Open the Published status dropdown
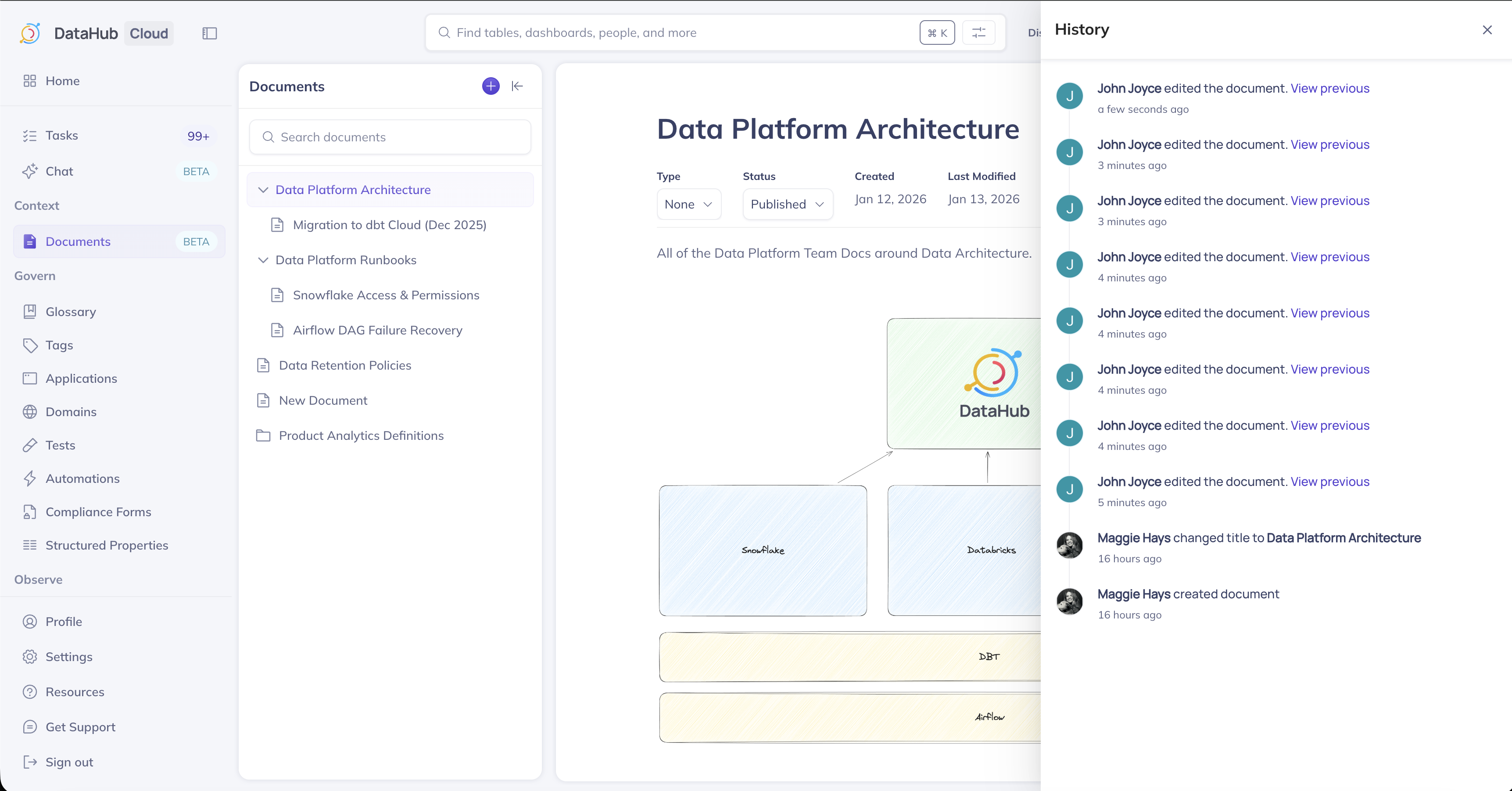This screenshot has height=791, width=1512. coord(787,205)
